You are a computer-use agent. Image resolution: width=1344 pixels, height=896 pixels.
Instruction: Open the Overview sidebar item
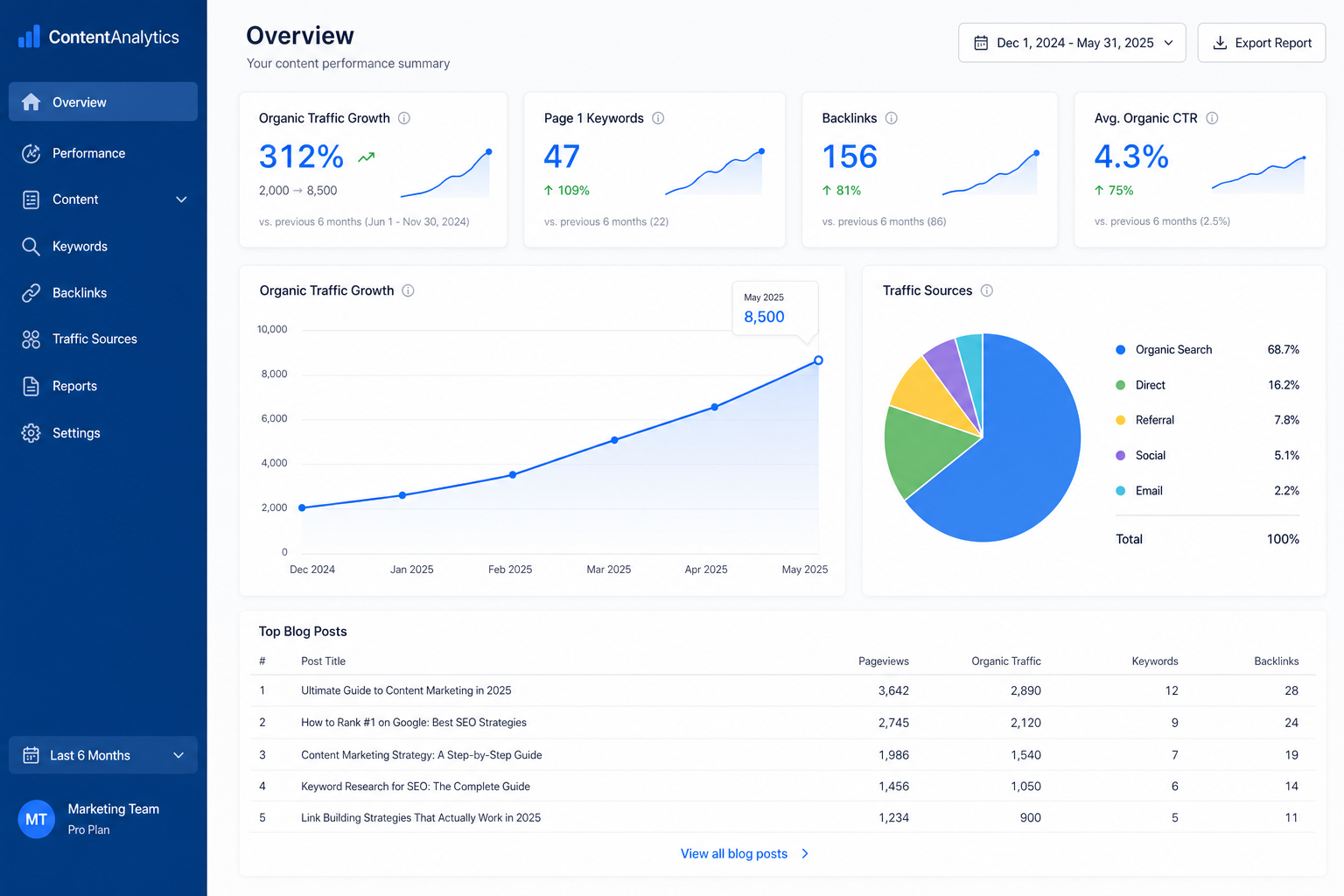click(x=103, y=102)
